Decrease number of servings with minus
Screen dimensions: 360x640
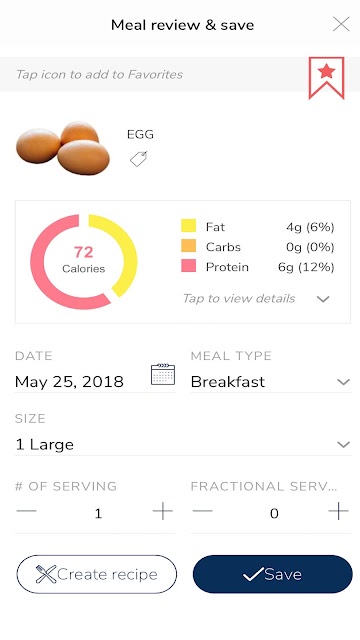point(27,511)
